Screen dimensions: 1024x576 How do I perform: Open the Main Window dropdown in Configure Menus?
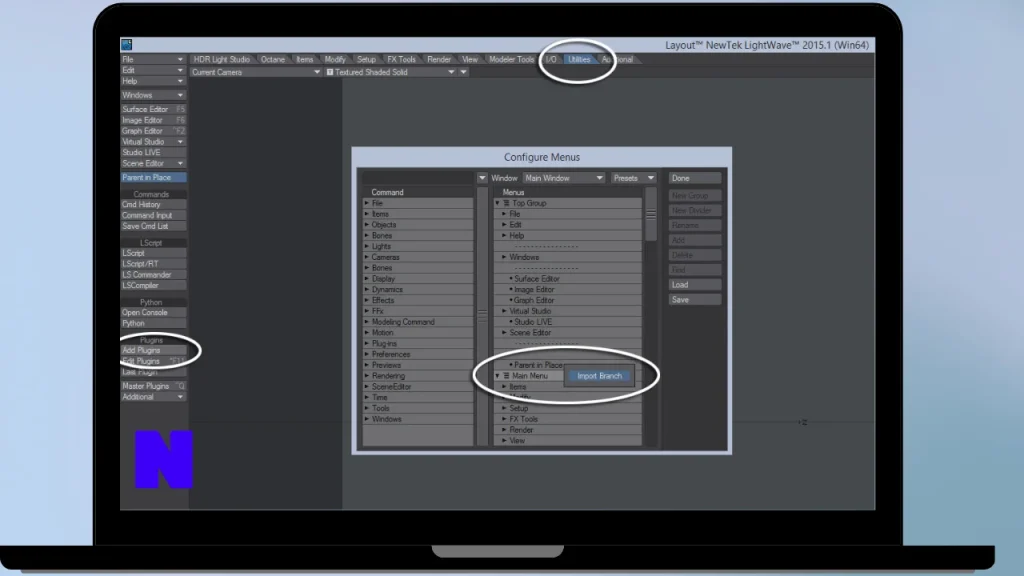click(564, 178)
